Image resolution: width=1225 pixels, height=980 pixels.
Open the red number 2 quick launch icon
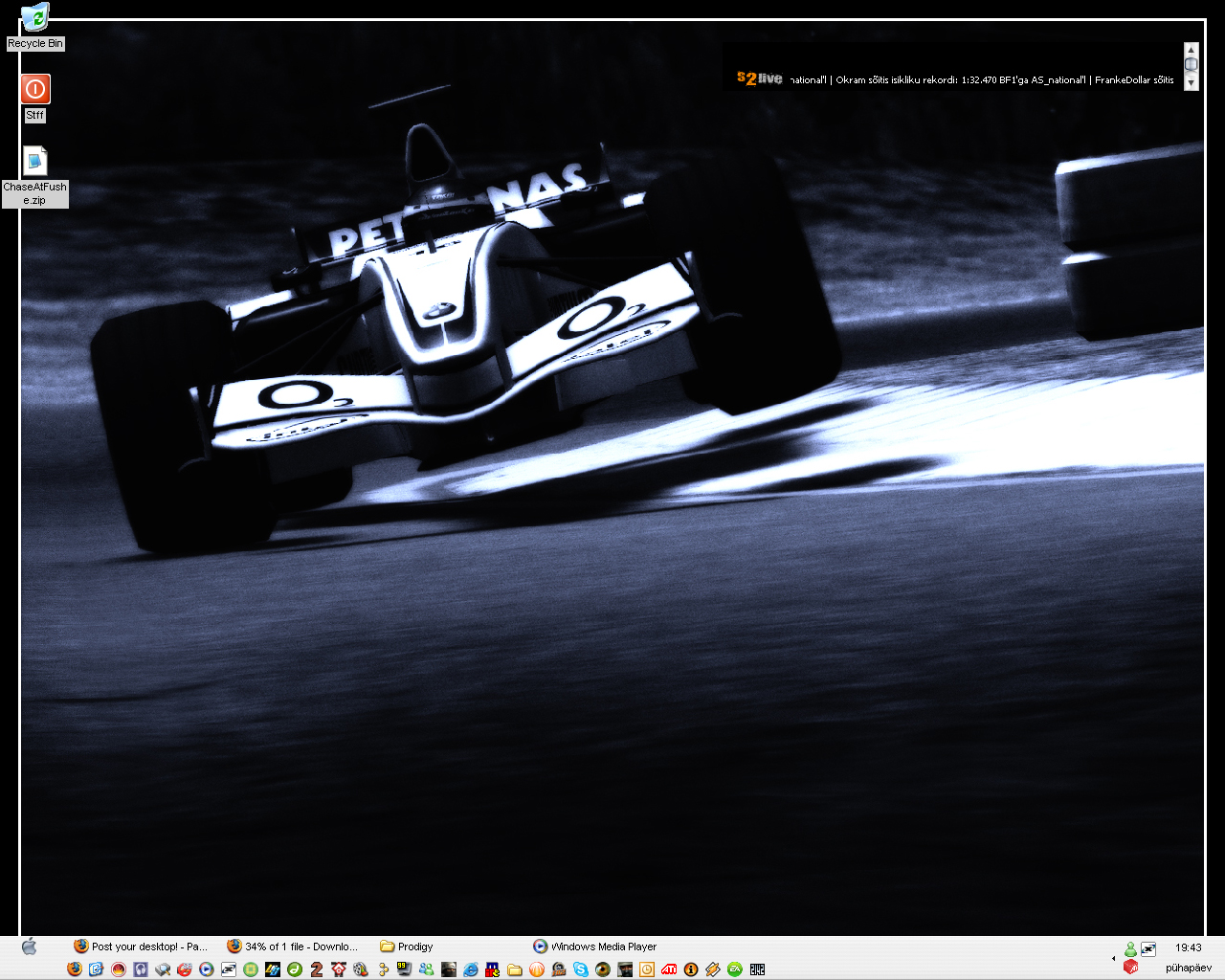317,969
